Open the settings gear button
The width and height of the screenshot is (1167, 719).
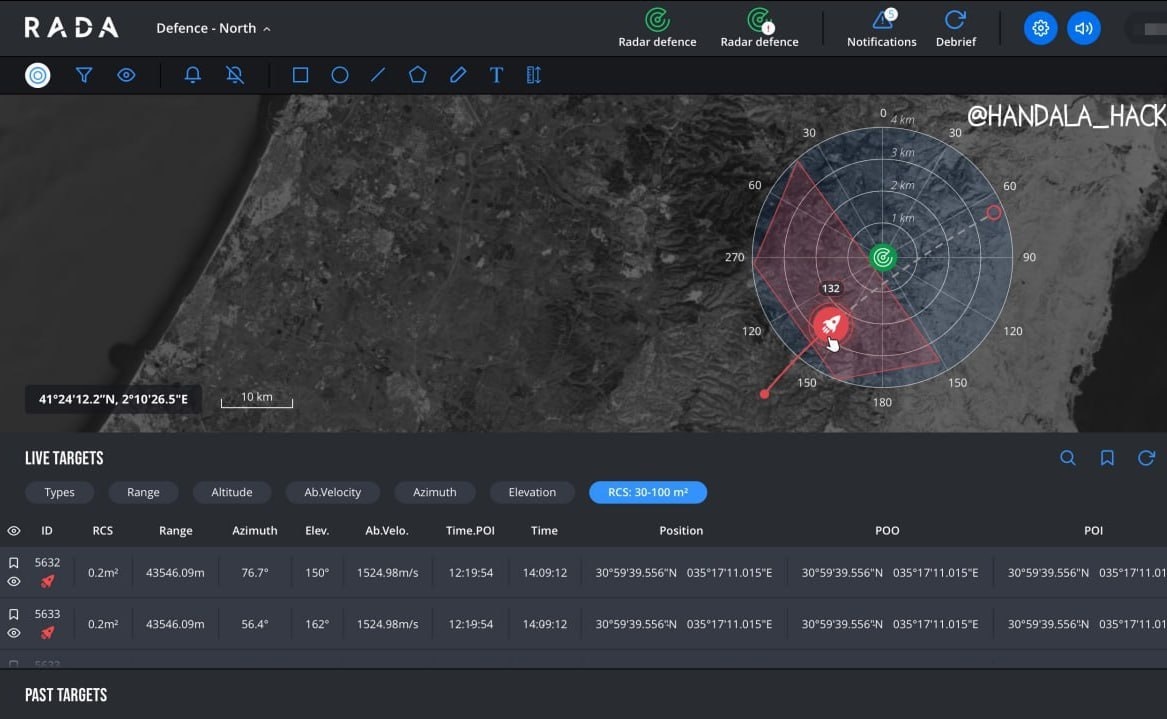click(1040, 28)
